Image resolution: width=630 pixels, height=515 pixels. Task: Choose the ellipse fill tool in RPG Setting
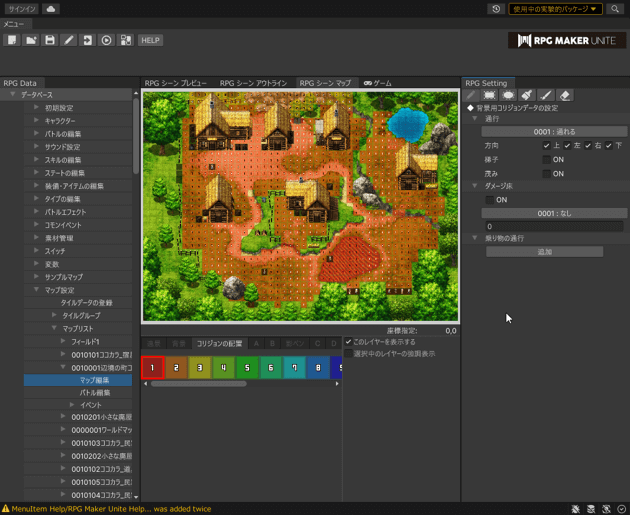(x=508, y=96)
